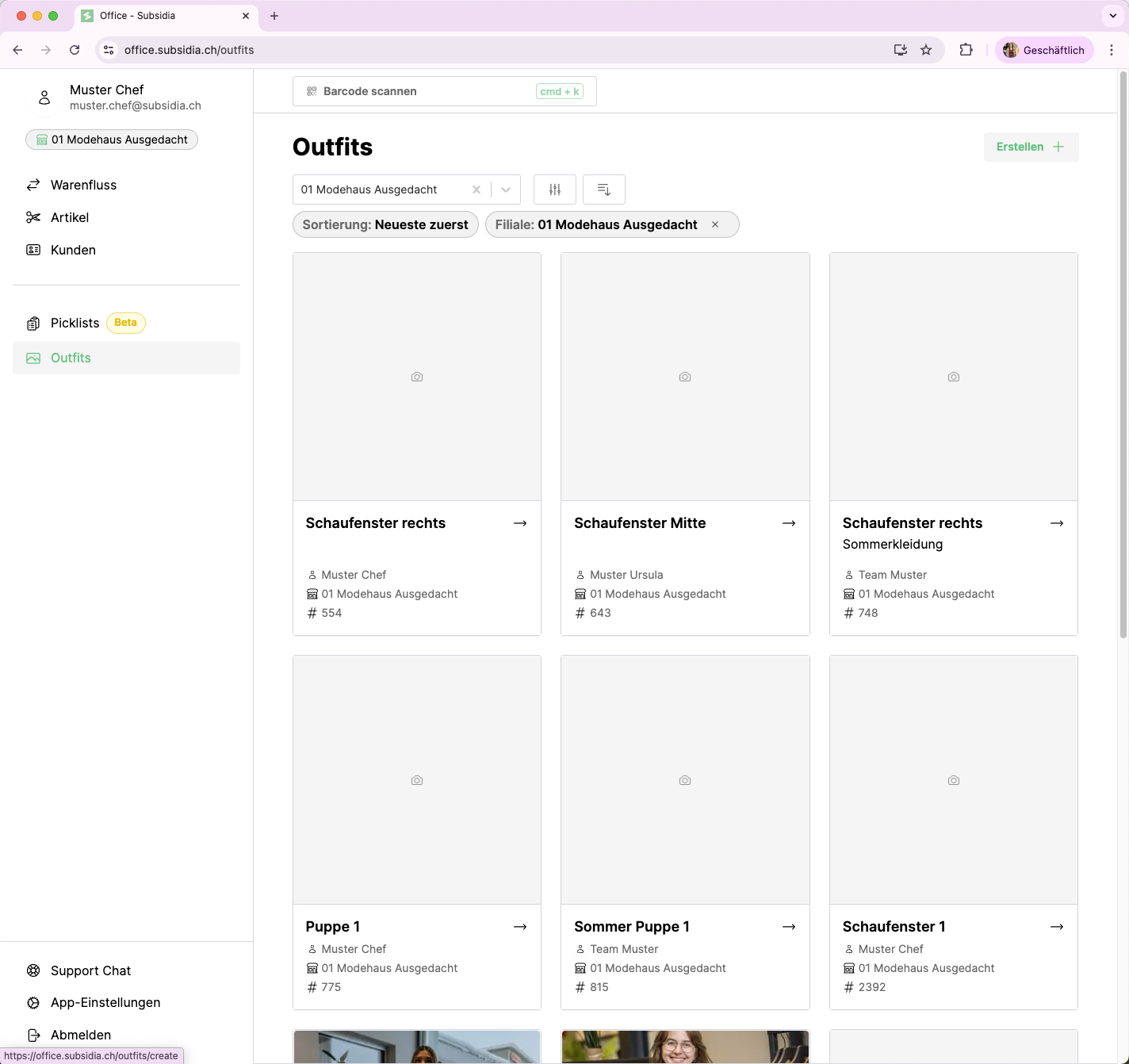Open the sort order icon button
The width and height of the screenshot is (1129, 1064).
point(604,189)
